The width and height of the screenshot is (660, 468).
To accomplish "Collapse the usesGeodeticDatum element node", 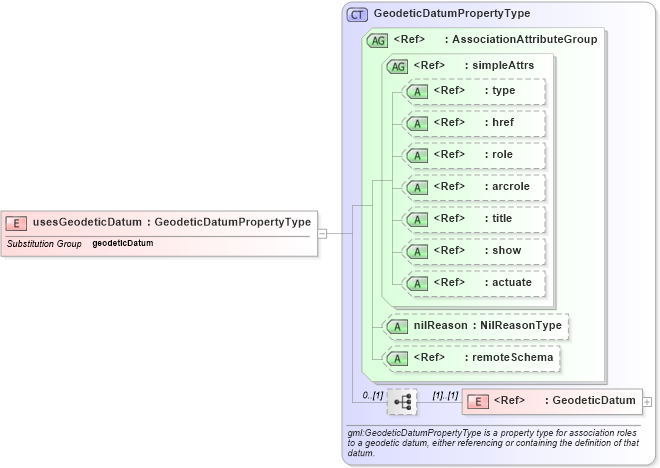I will click(x=322, y=233).
